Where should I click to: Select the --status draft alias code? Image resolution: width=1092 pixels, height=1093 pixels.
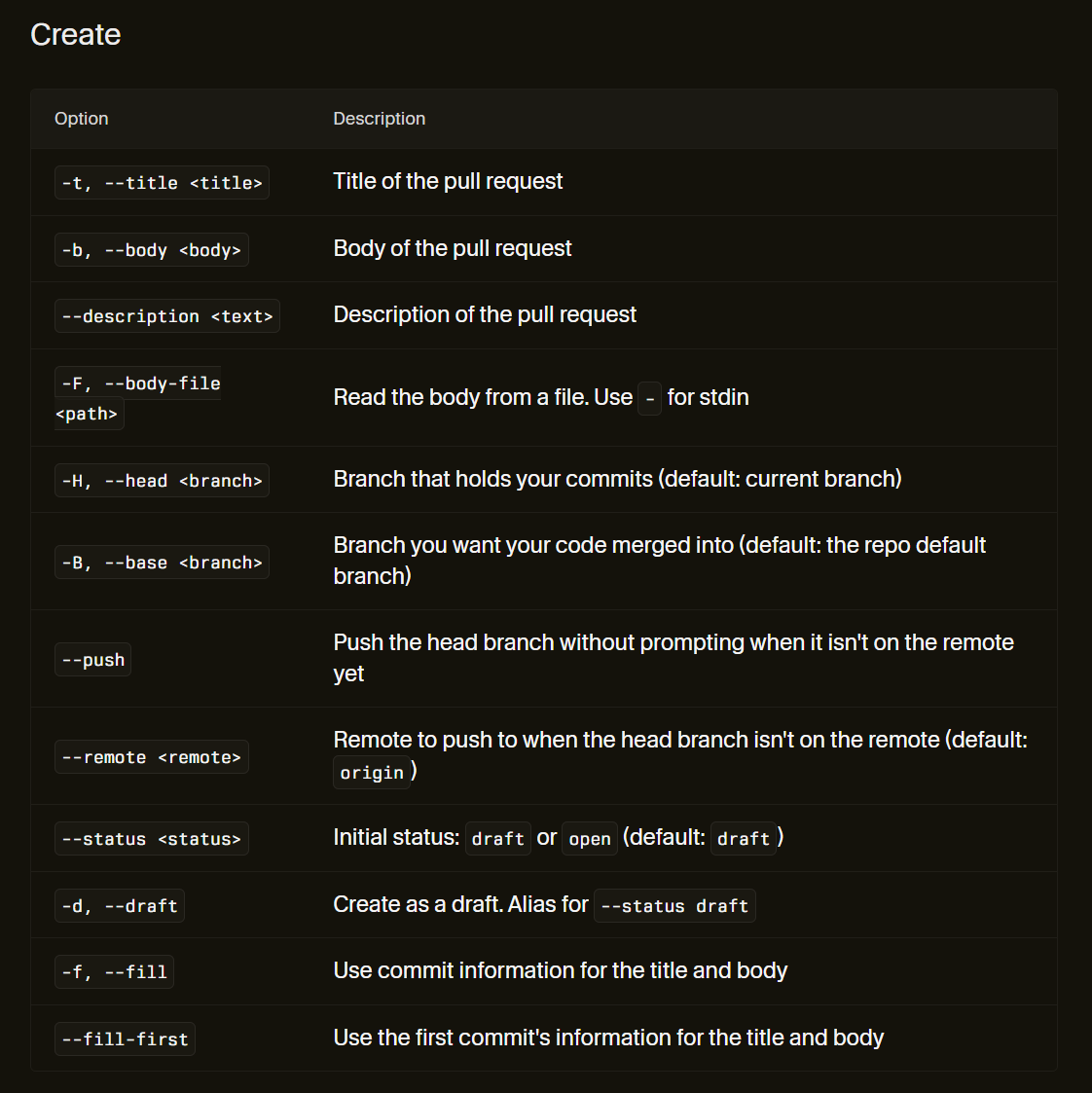(x=674, y=905)
